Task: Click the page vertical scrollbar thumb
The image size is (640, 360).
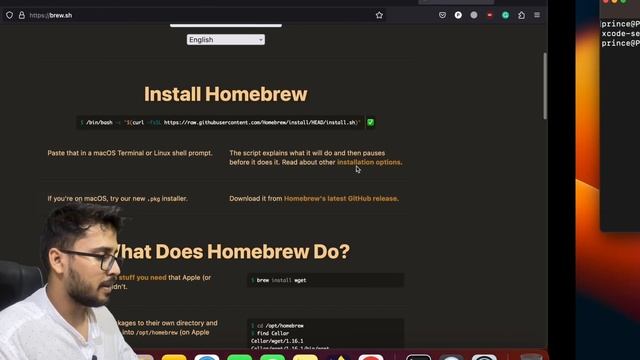Action: pos(545,86)
